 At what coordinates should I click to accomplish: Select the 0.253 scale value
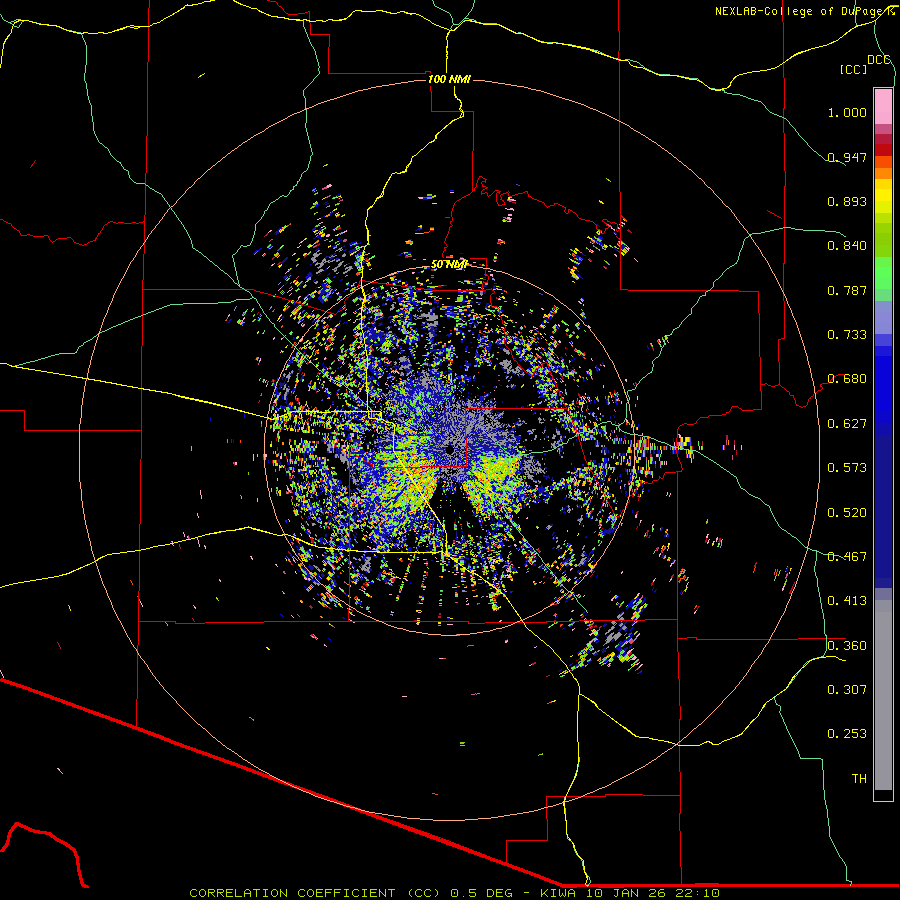[x=847, y=734]
